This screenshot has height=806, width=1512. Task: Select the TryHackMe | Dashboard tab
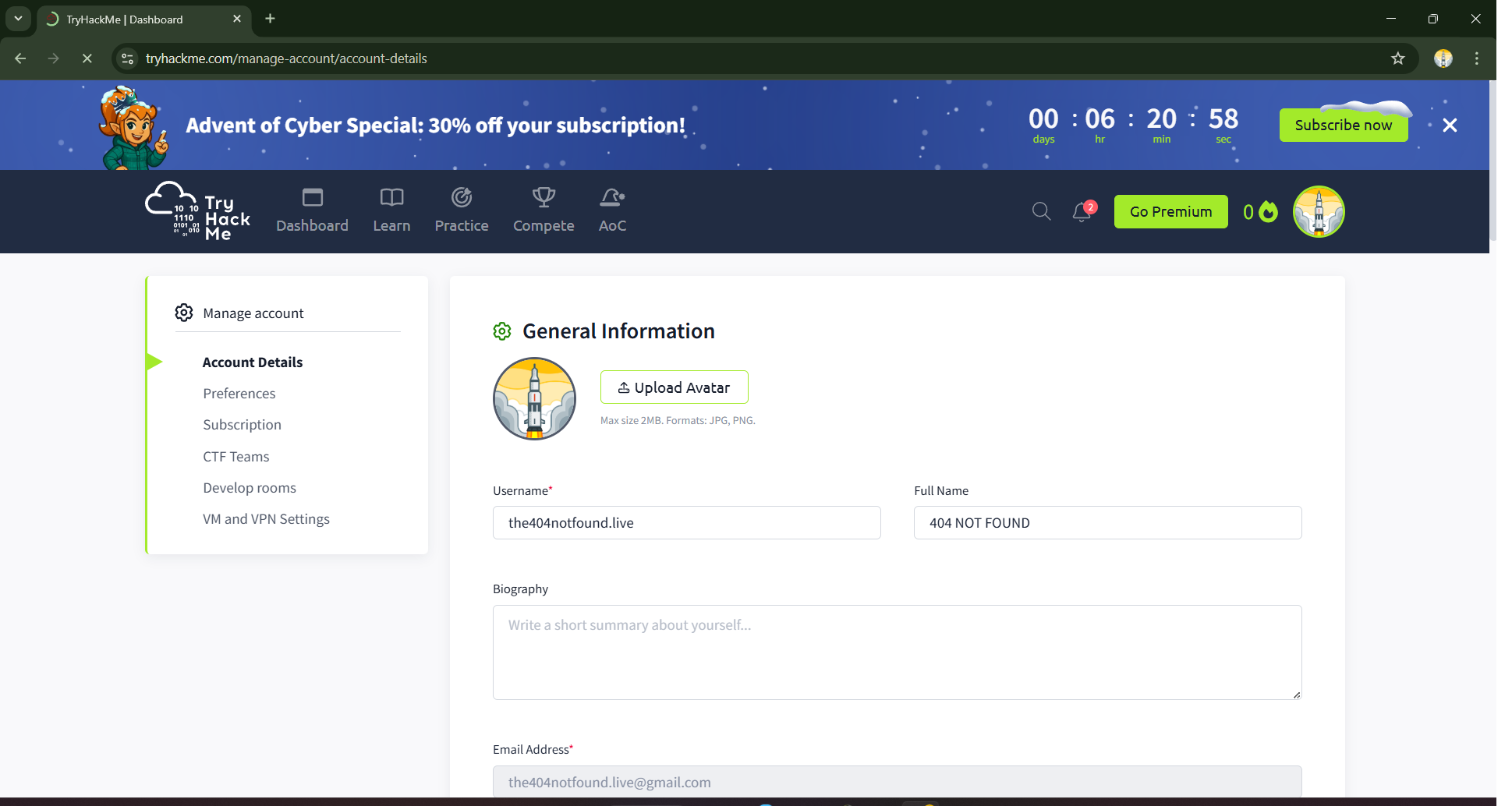coord(144,19)
